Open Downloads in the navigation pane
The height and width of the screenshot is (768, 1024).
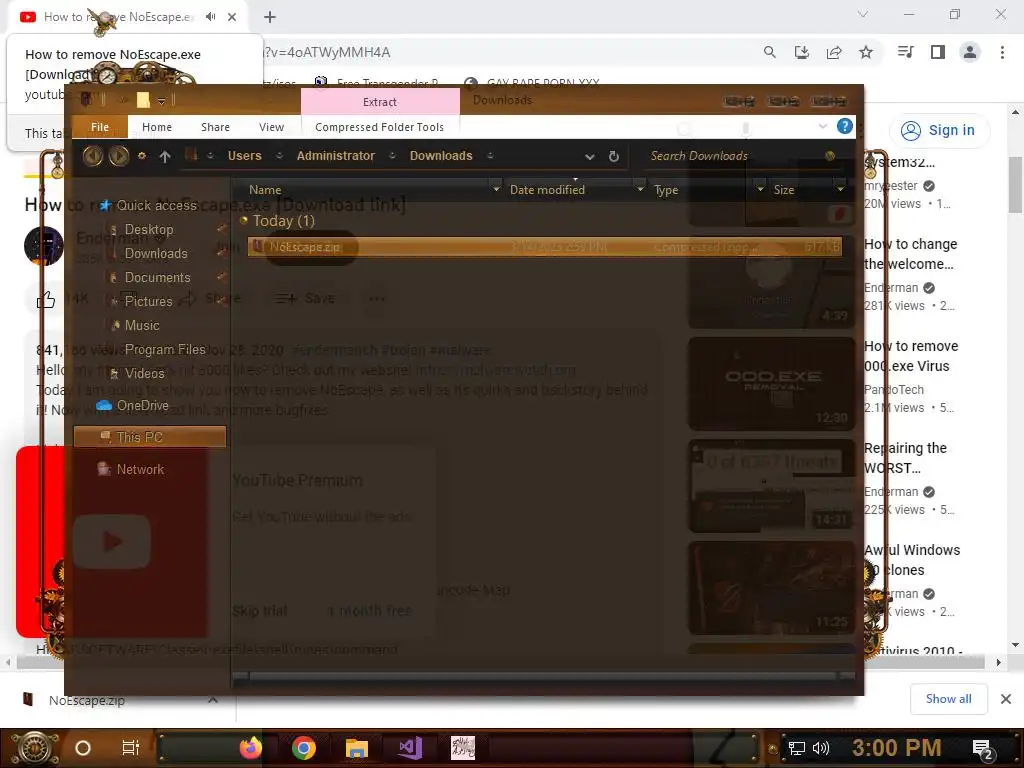(x=156, y=253)
